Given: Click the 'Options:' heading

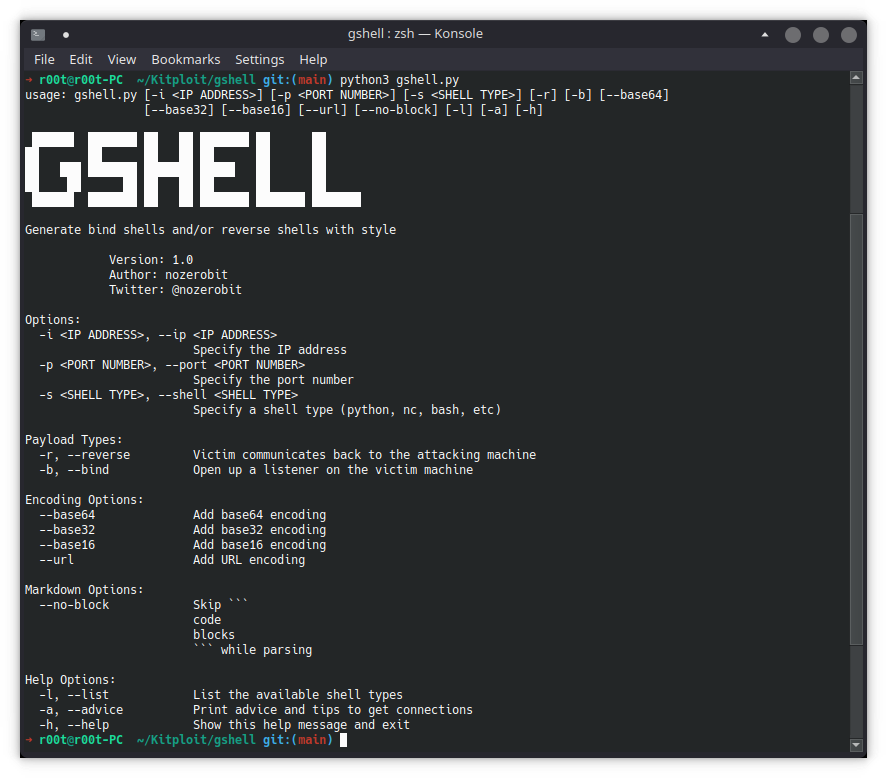Looking at the screenshot, I should click(x=53, y=320).
